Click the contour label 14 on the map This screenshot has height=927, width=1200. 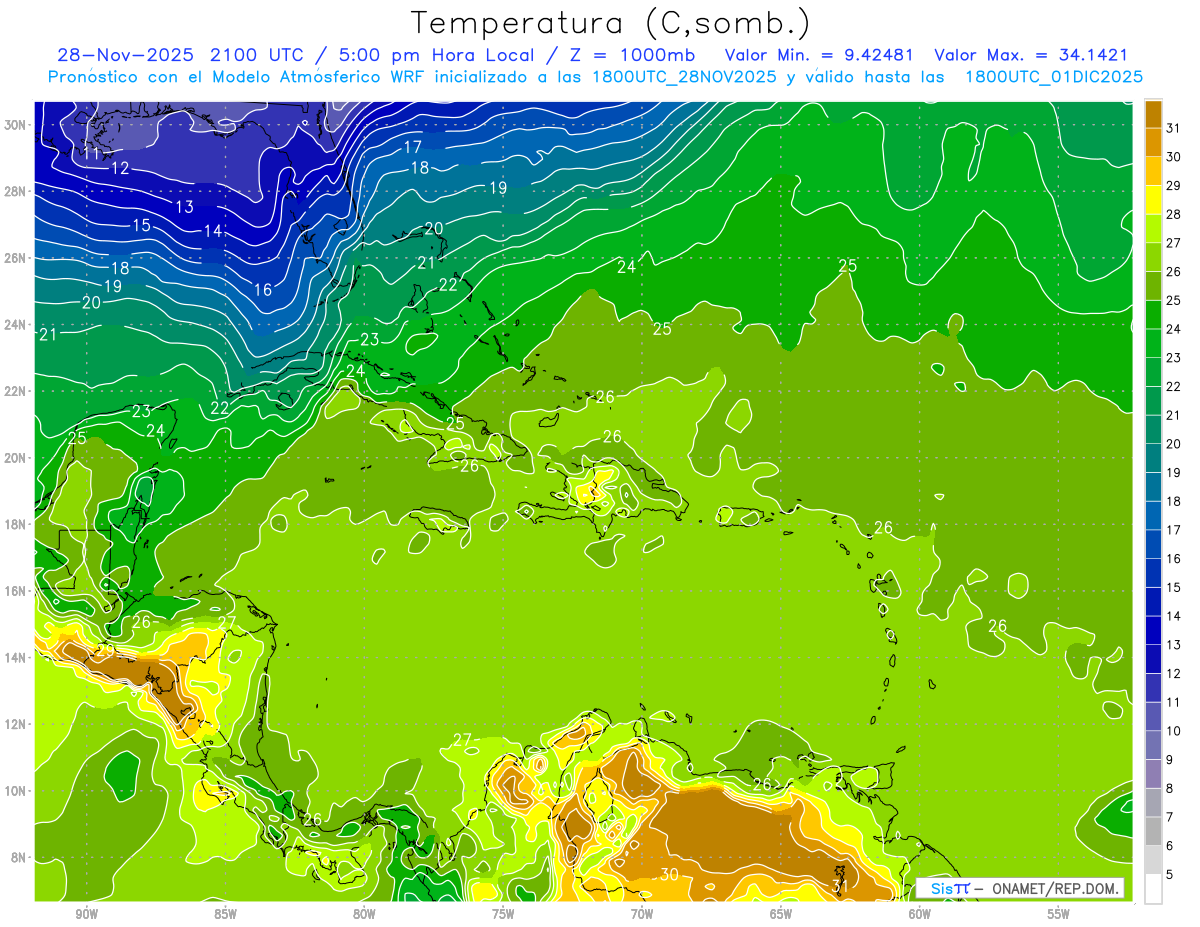(x=213, y=231)
